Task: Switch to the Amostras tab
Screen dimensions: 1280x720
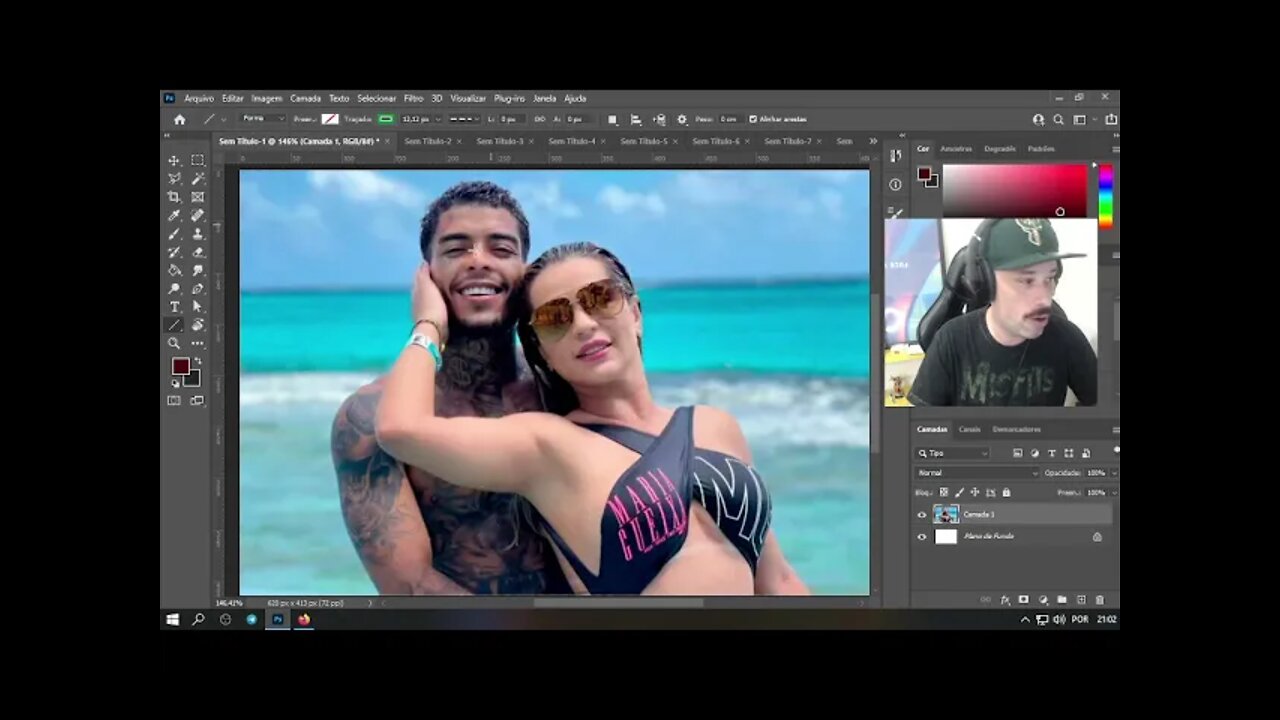Action: tap(956, 149)
